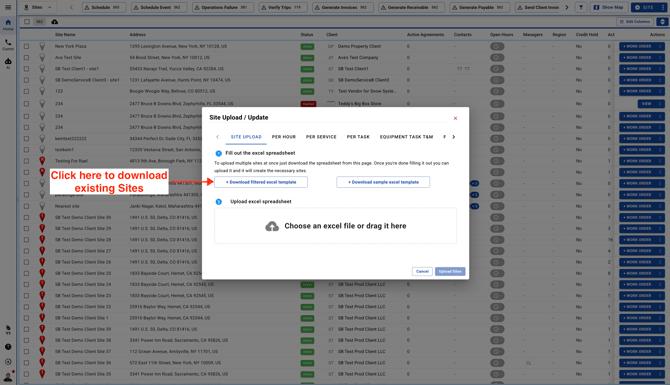The image size is (670, 385).
Task: Switch to Equipment Task T&M tab
Action: point(406,137)
